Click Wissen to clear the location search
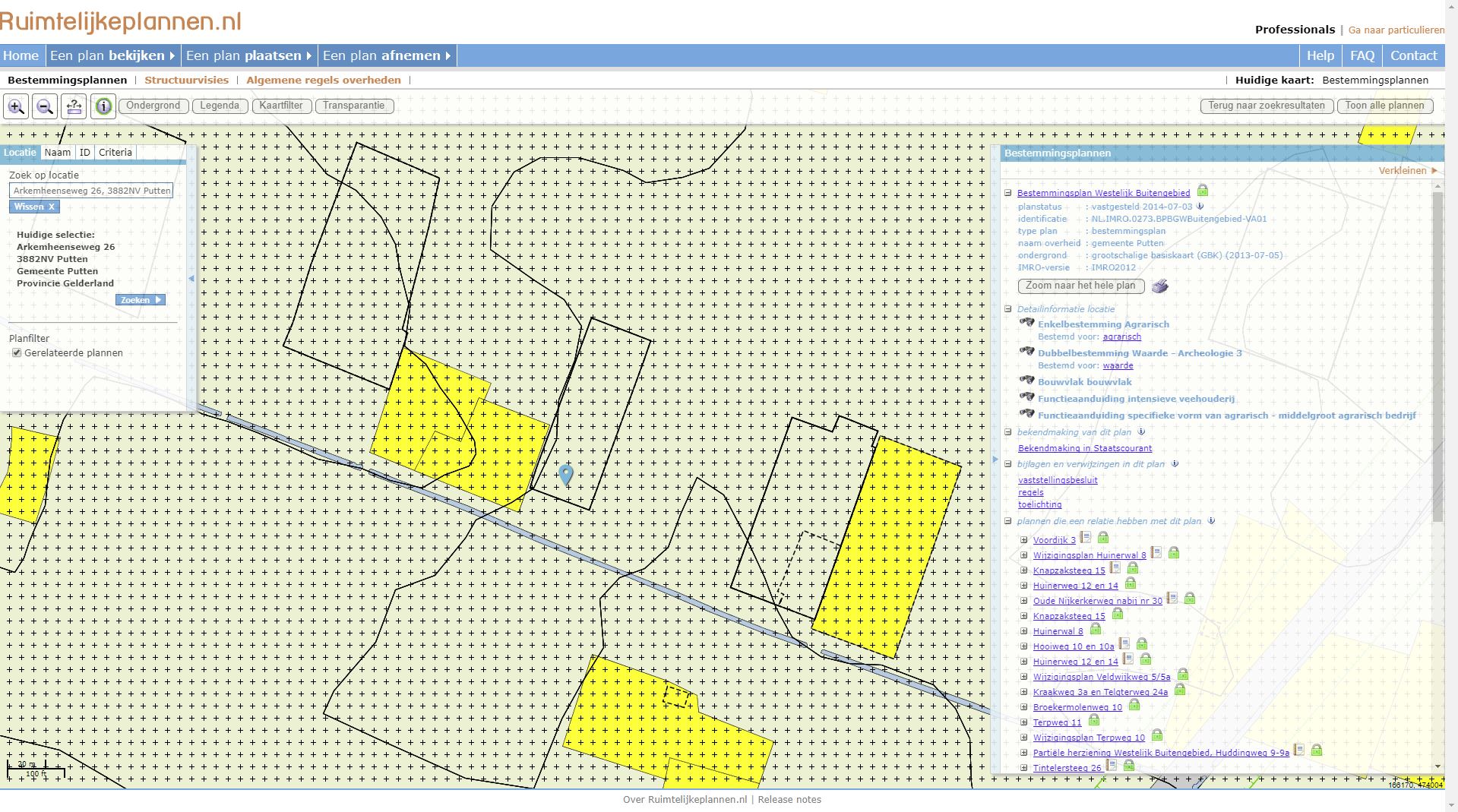This screenshot has width=1458, height=812. coord(33,206)
